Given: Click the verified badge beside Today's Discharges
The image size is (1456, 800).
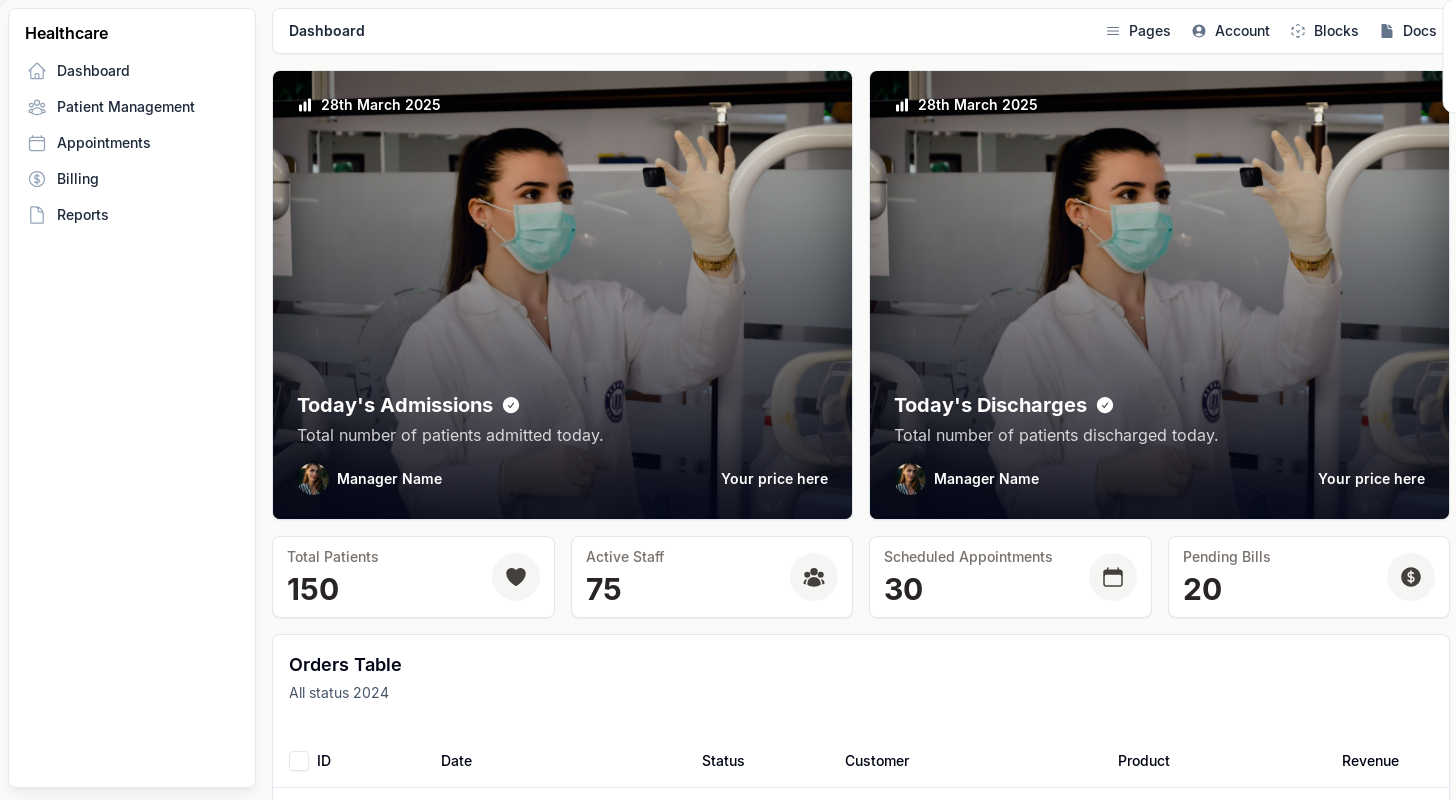Looking at the screenshot, I should (1105, 405).
